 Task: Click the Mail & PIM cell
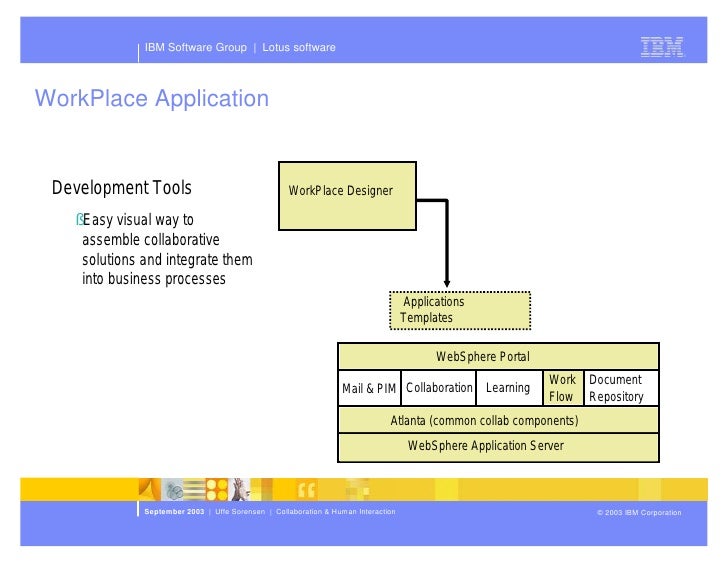point(369,388)
